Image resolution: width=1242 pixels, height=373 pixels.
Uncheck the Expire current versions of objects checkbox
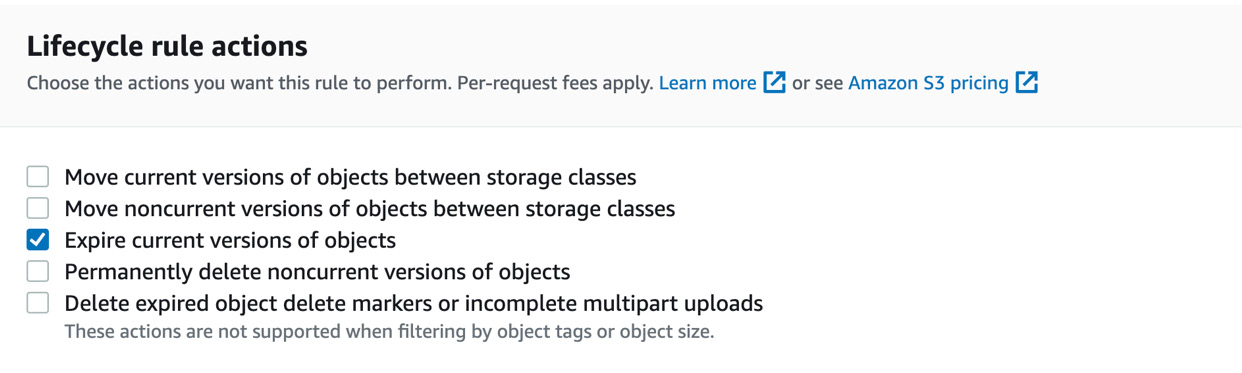38,240
